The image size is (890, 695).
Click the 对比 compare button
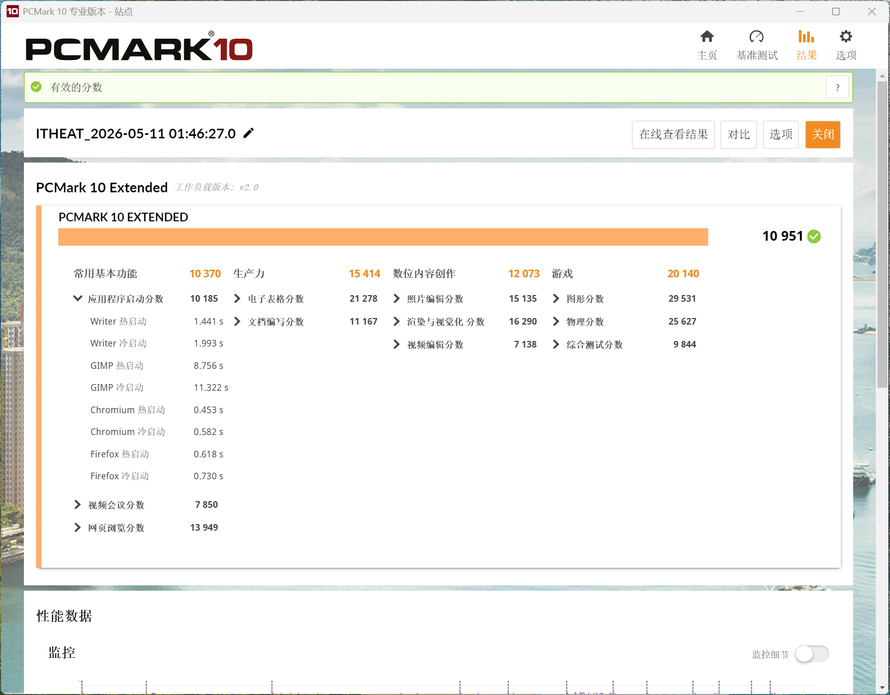(x=738, y=135)
